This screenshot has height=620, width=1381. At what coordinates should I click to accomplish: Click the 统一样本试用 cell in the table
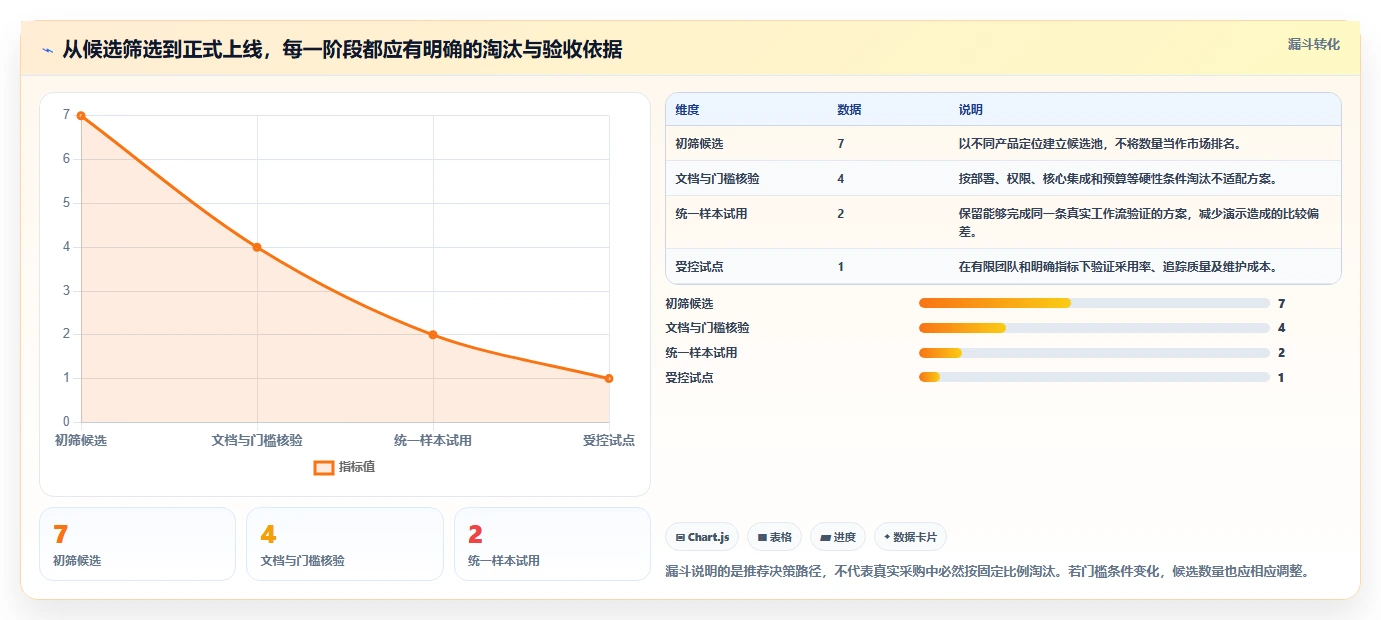[x=711, y=214]
